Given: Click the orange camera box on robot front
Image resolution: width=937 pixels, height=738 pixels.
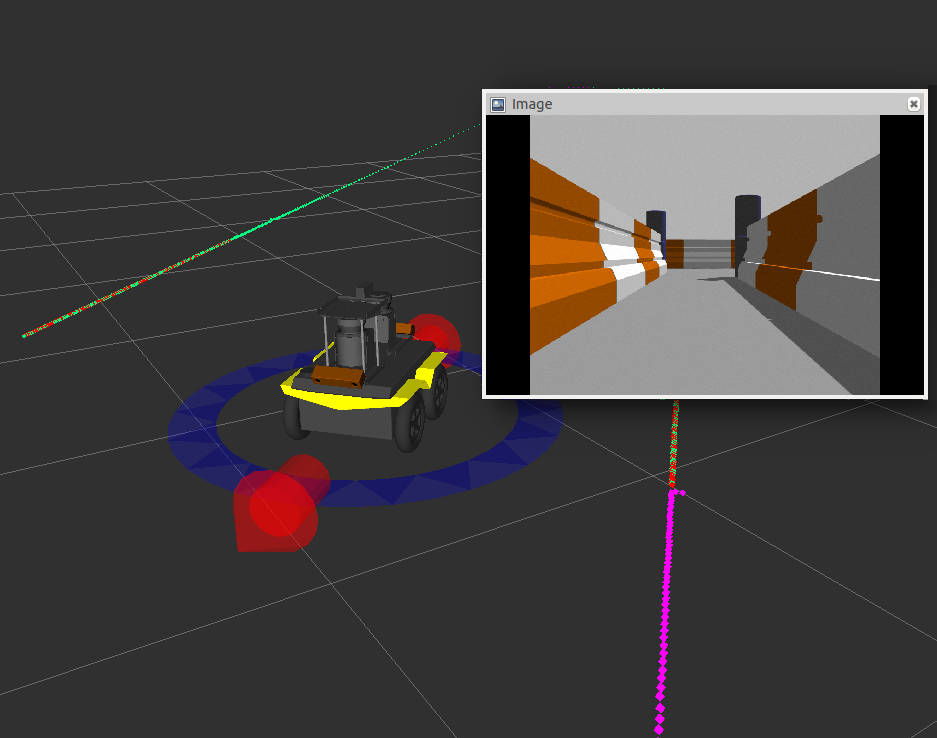Looking at the screenshot, I should coord(335,375).
